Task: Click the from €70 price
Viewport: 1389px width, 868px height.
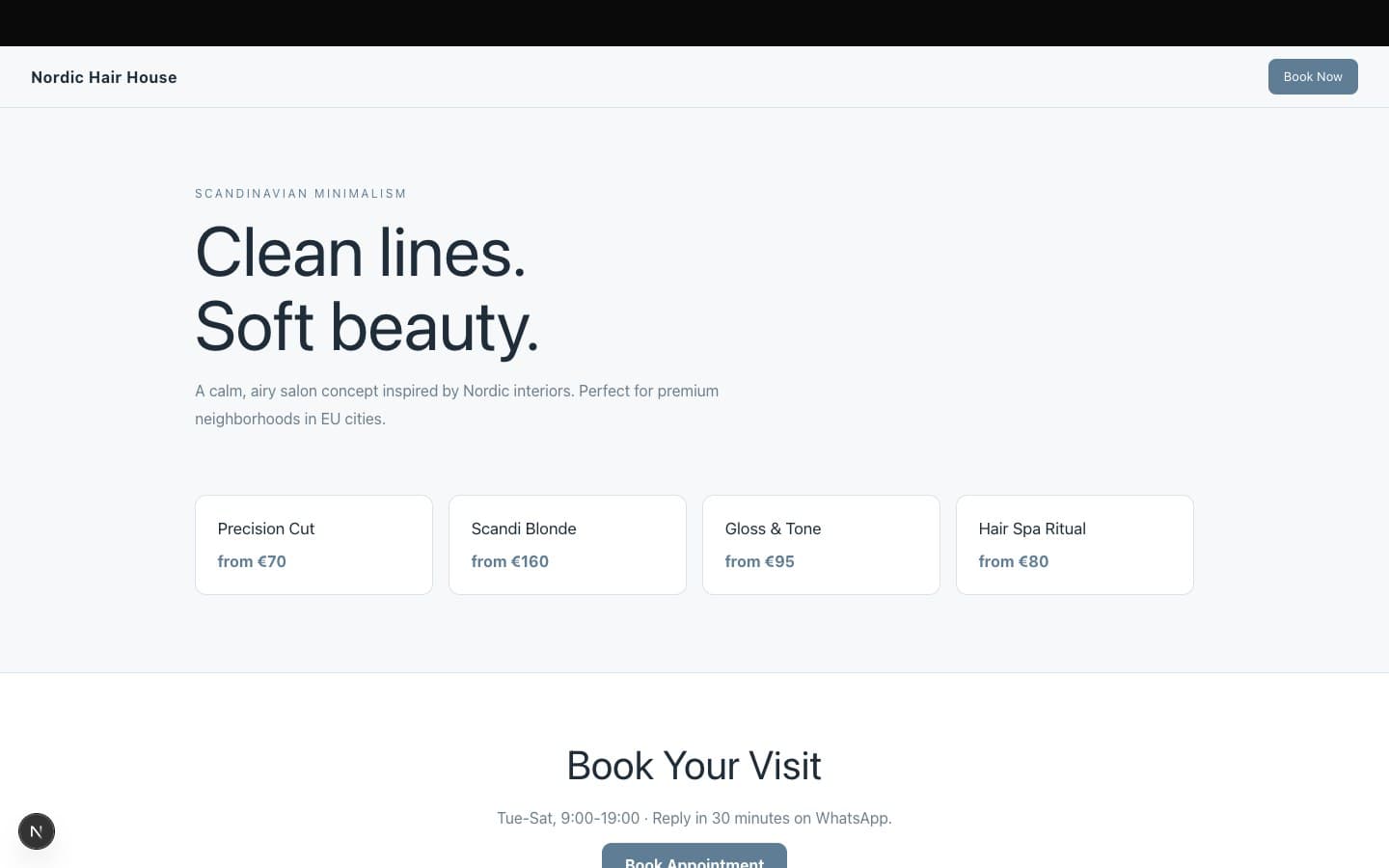Action: (x=252, y=561)
